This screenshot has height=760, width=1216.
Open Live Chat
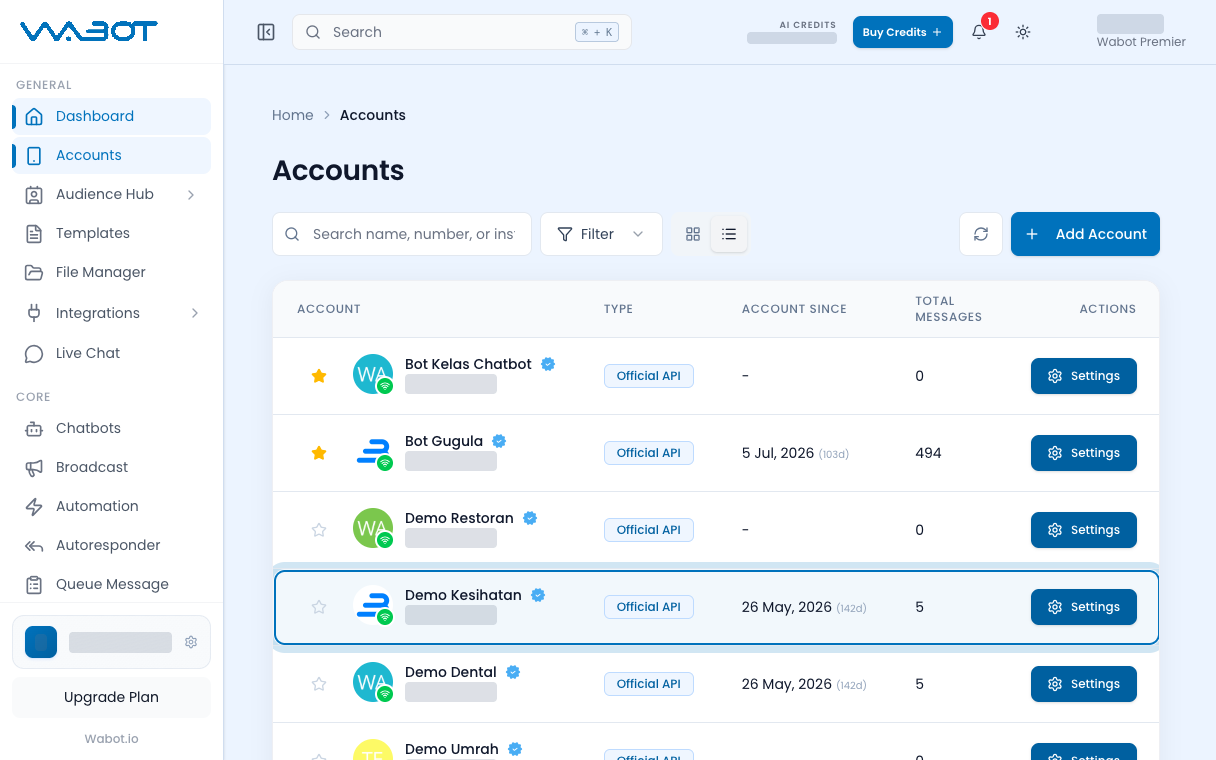pos(112,353)
